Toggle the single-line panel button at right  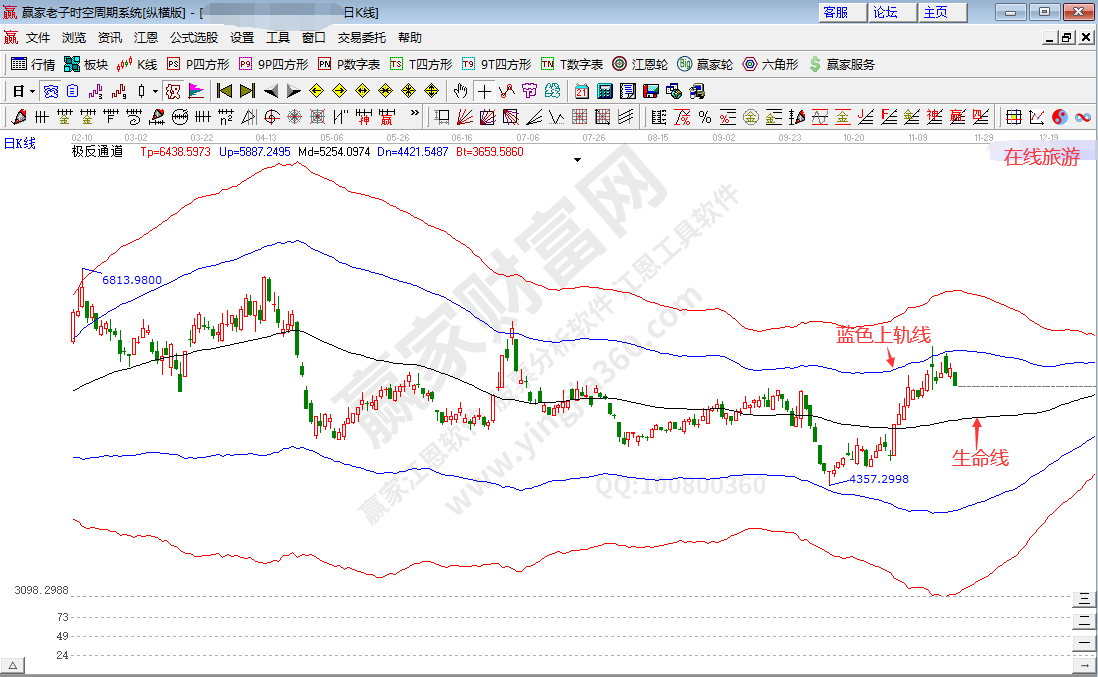(1084, 642)
